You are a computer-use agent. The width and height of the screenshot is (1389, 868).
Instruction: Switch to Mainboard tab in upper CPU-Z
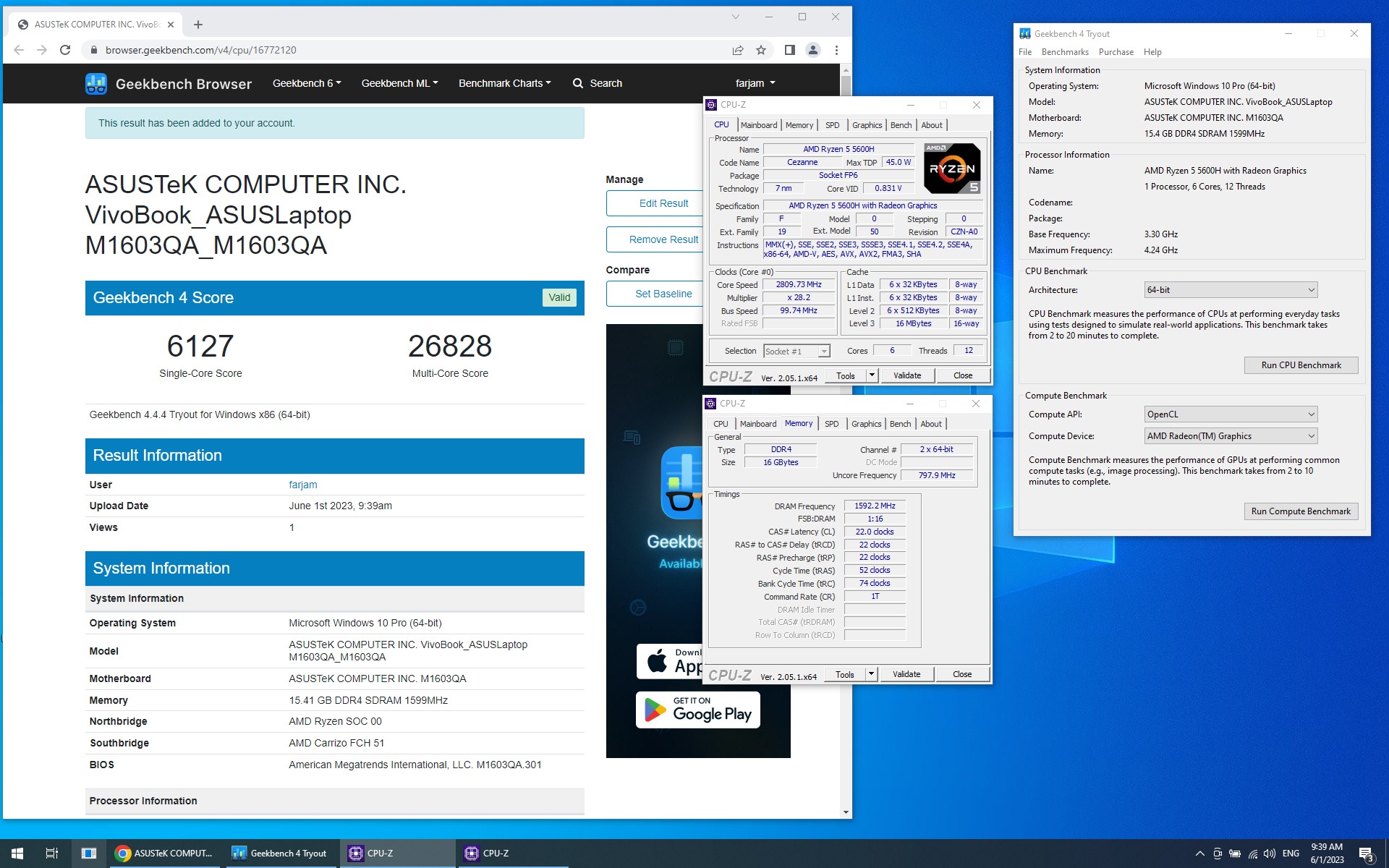[x=759, y=125]
